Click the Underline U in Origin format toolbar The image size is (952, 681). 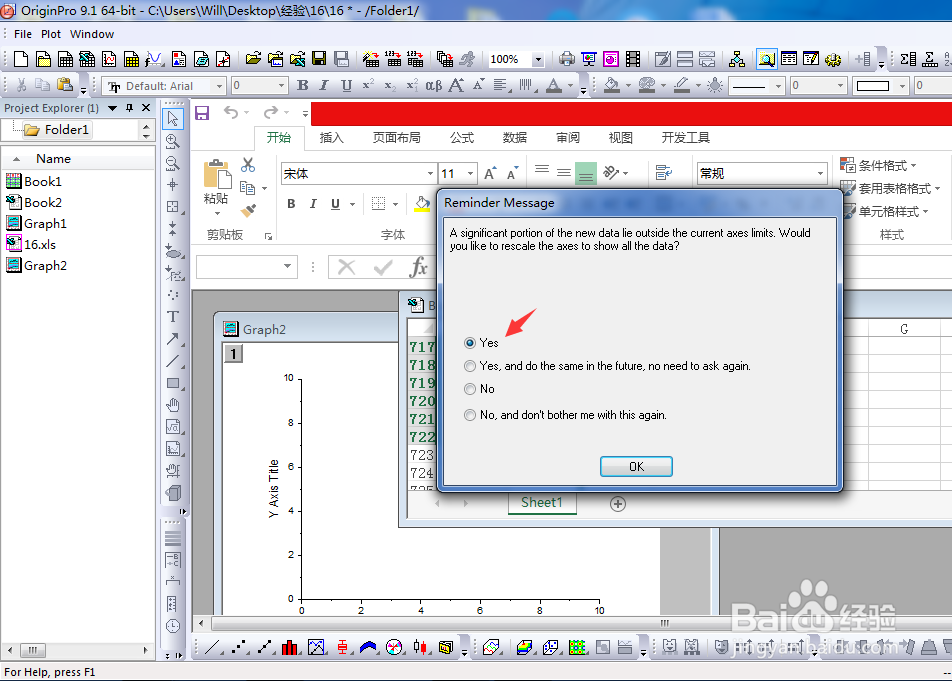tap(346, 86)
